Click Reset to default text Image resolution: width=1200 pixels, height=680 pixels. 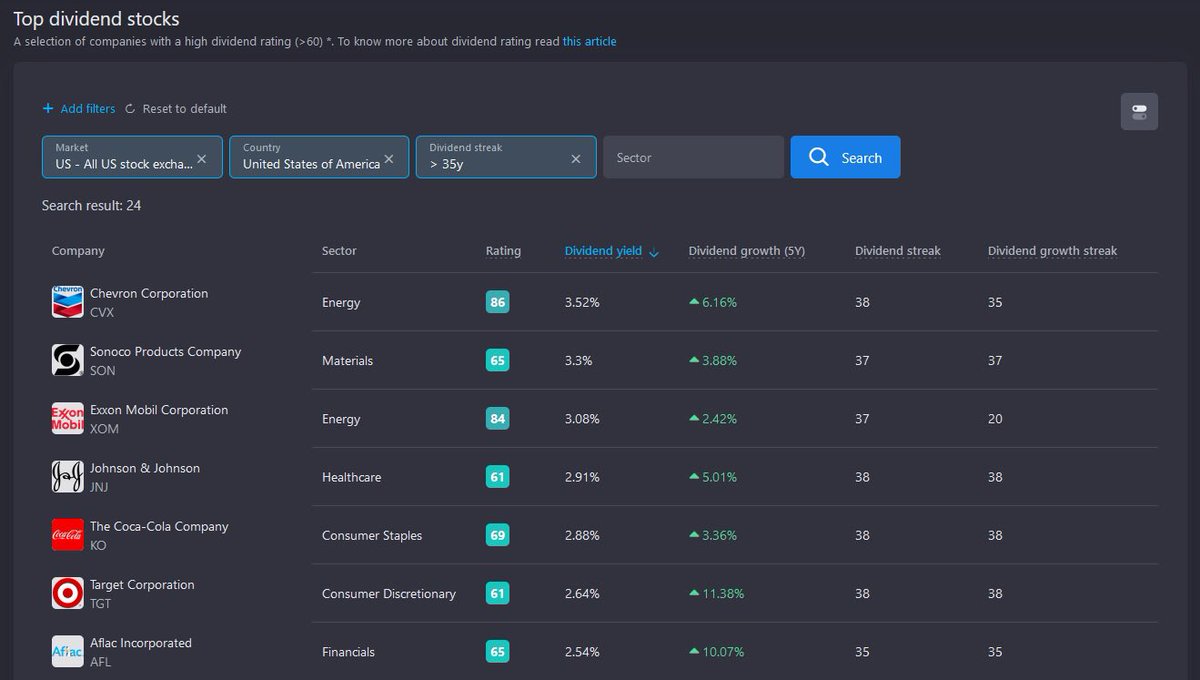[185, 108]
